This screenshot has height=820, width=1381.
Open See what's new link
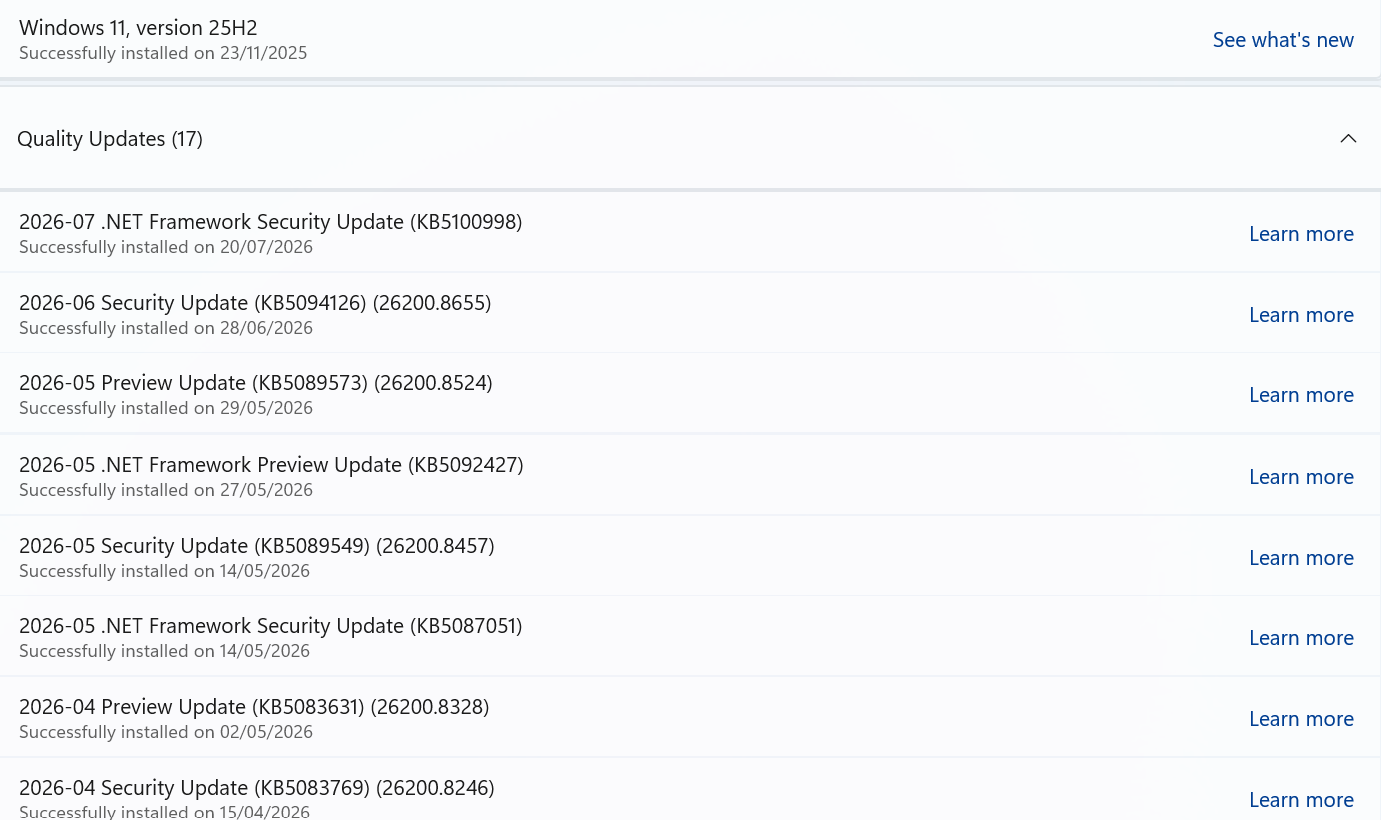coord(1283,40)
